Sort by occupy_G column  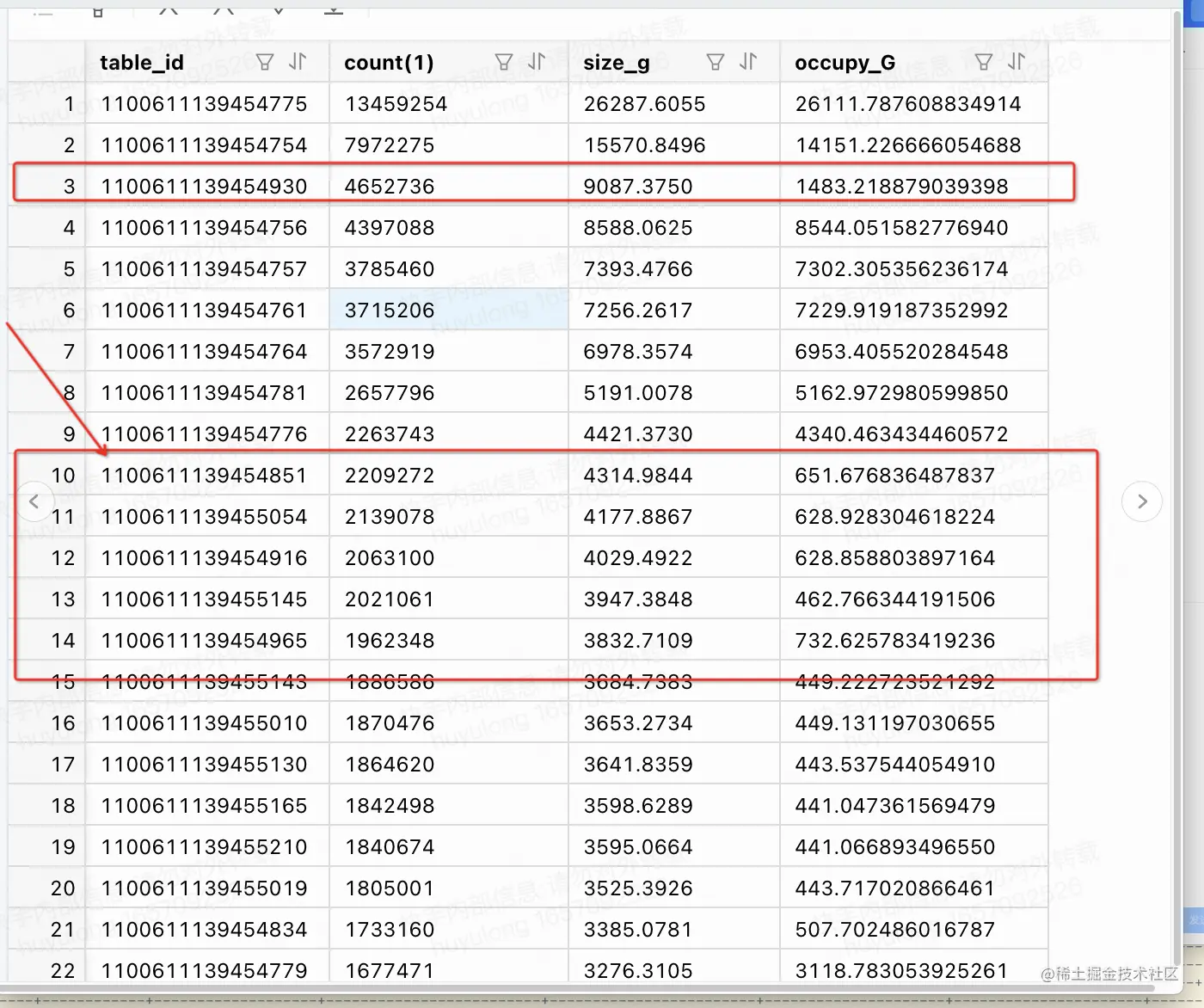tap(1017, 62)
